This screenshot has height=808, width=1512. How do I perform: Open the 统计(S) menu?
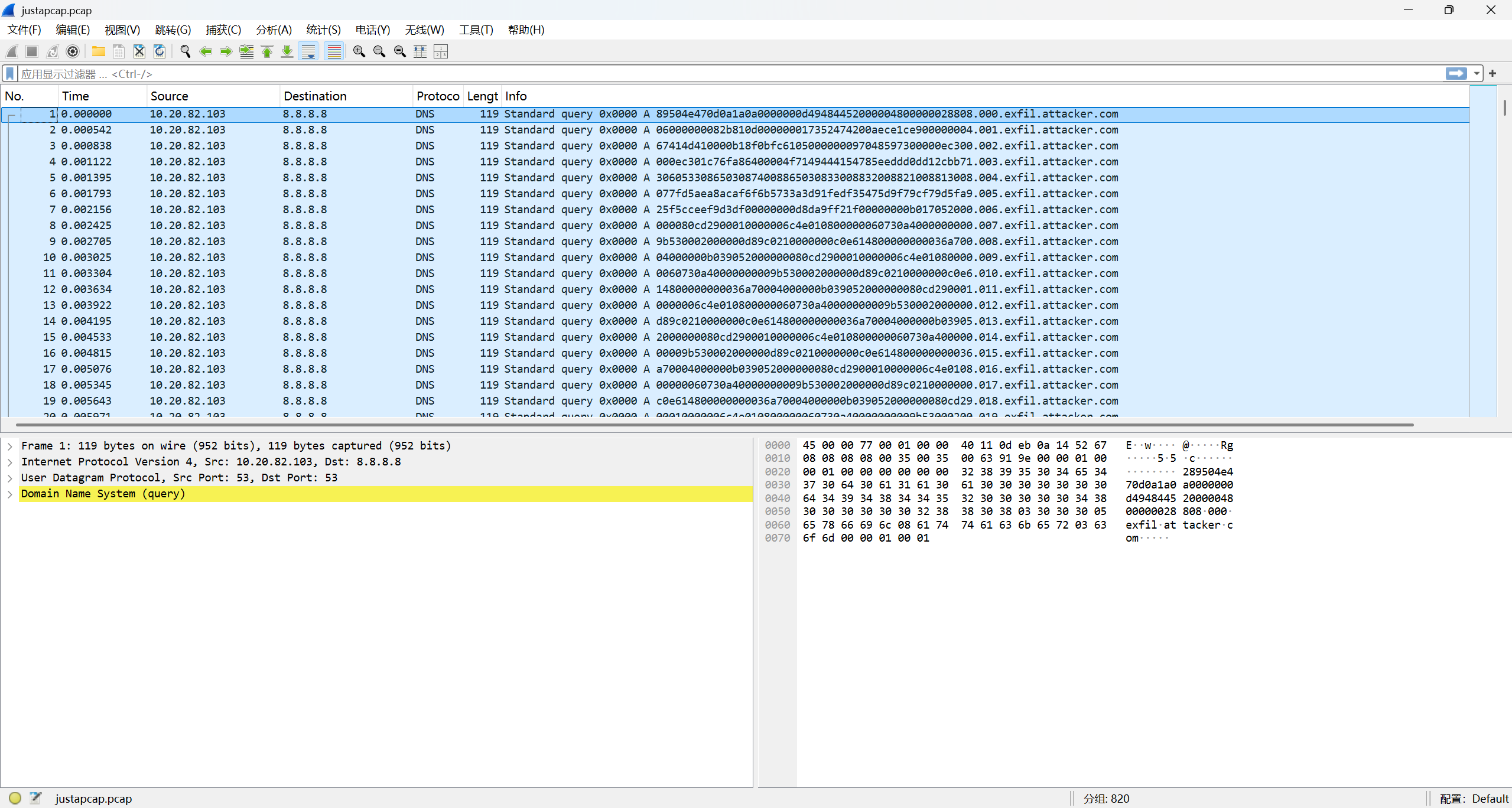(x=323, y=30)
